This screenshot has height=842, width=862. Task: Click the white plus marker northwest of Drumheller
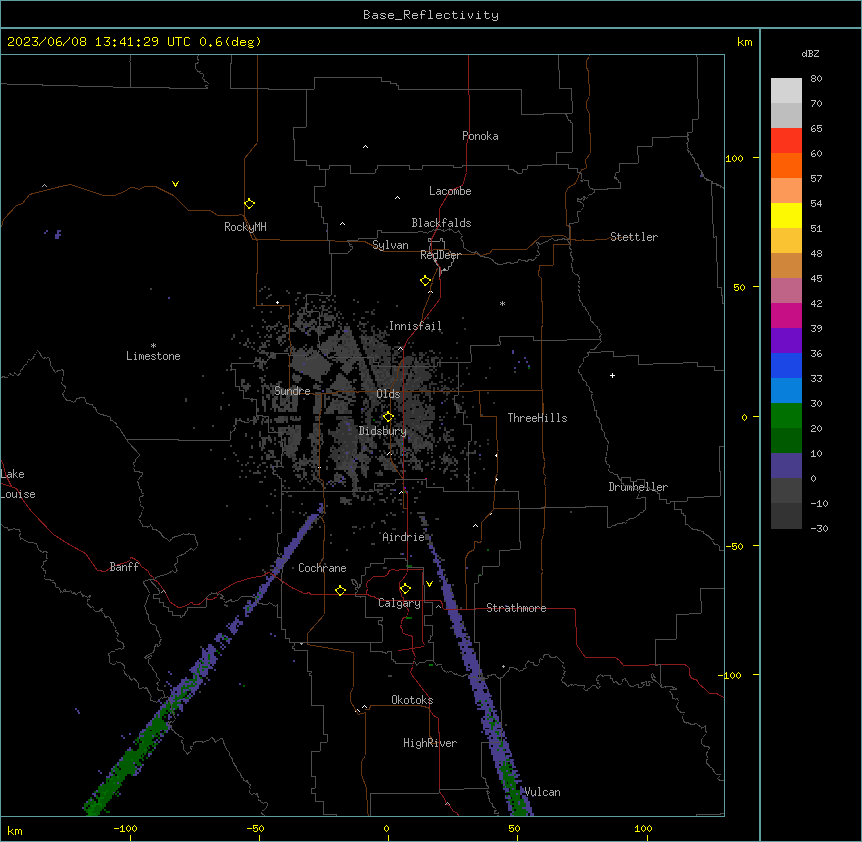(x=612, y=375)
